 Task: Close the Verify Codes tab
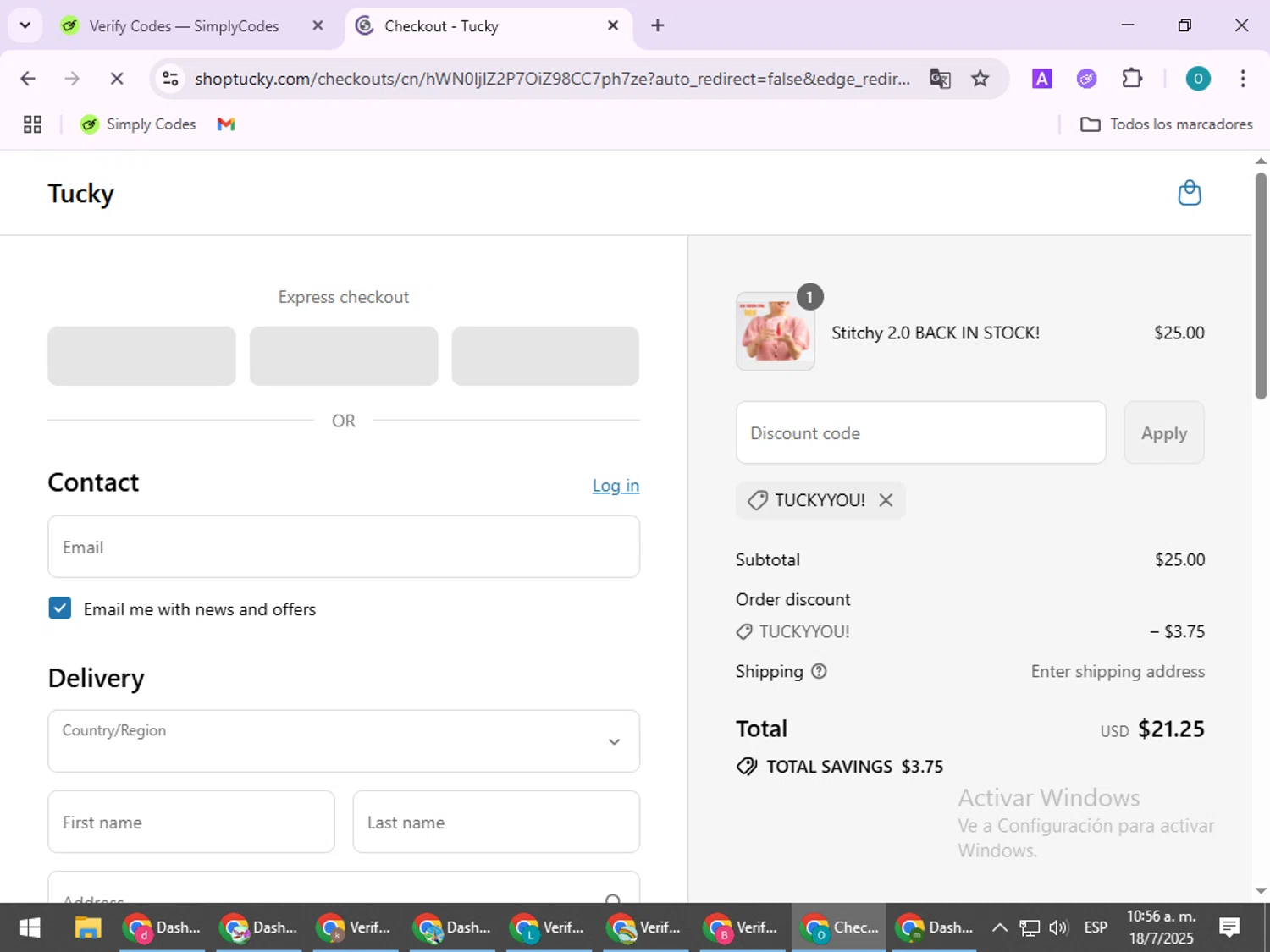pyautogui.click(x=317, y=25)
